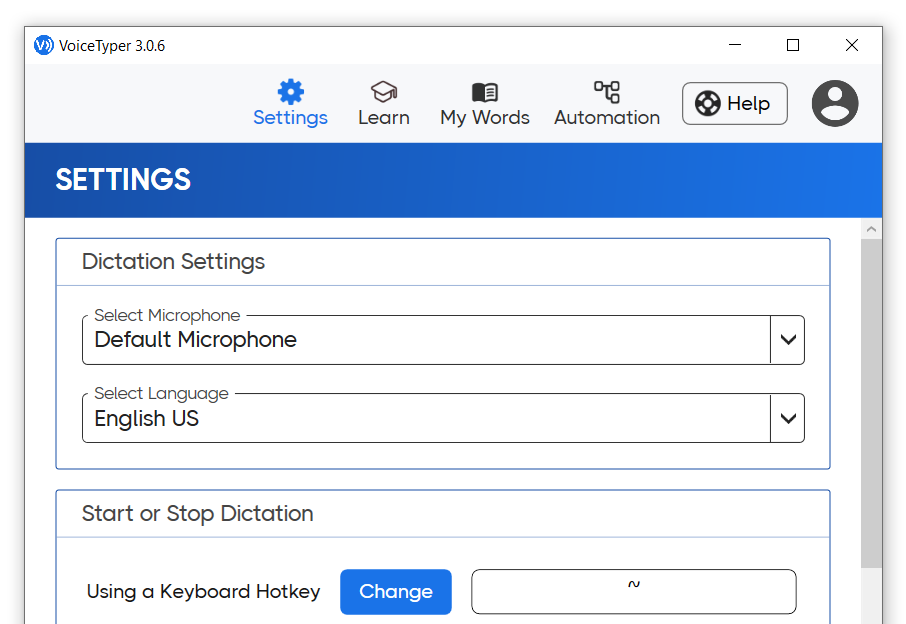Select the Settings navigation tab
The height and width of the screenshot is (624, 906).
coord(290,103)
